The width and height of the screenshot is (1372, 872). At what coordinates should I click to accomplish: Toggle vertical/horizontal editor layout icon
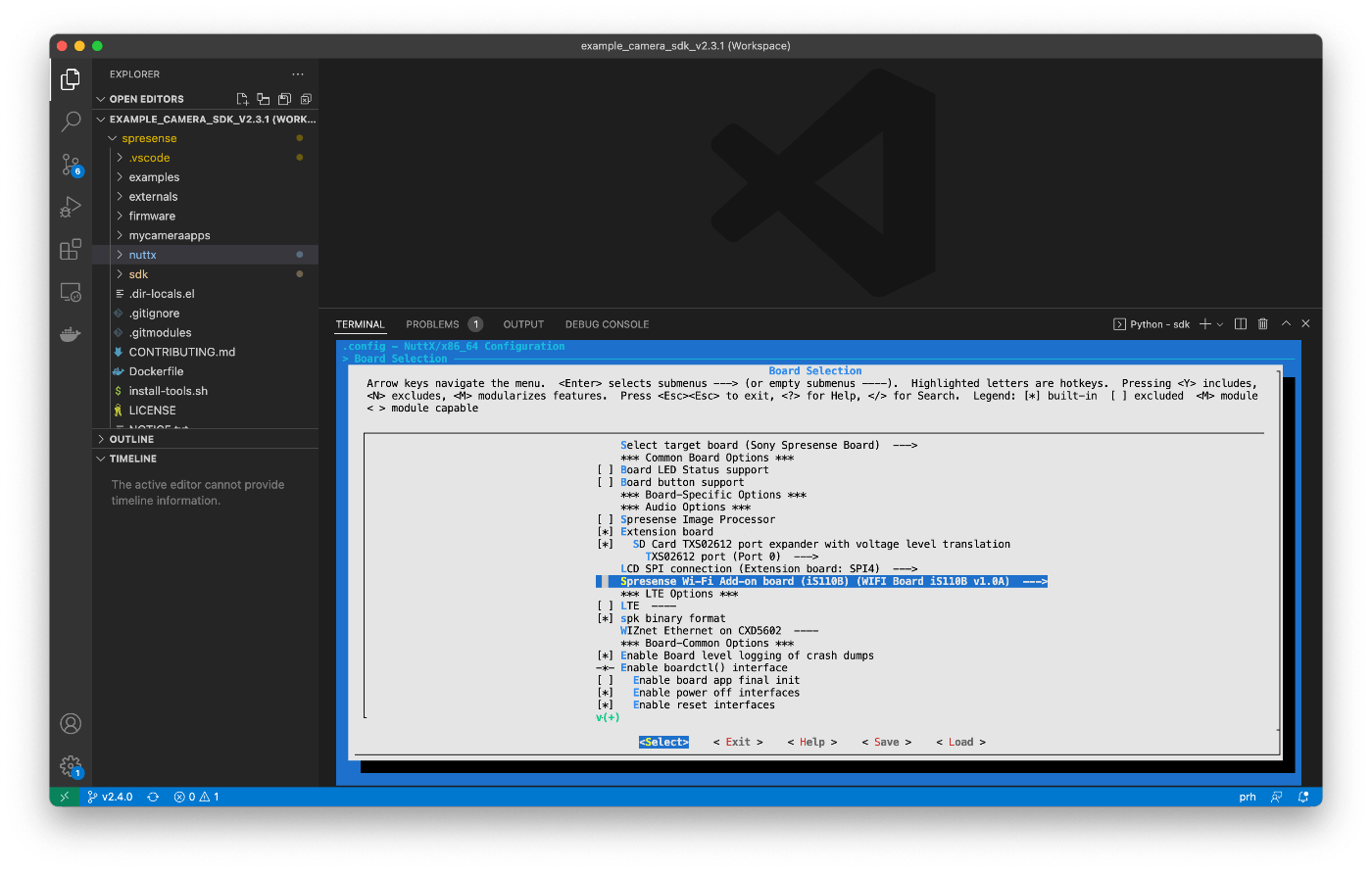click(264, 99)
